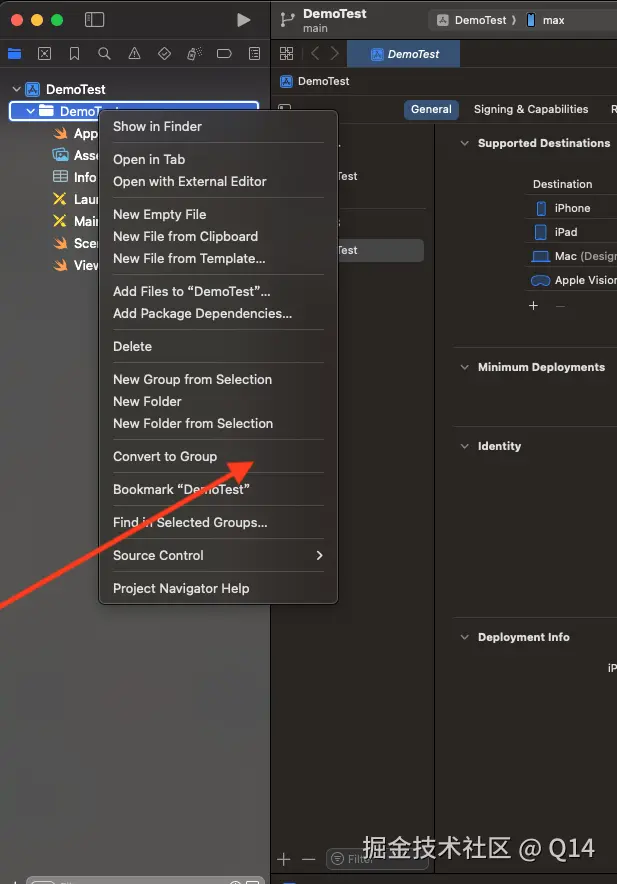
Task: Collapse Supported Destinations section
Action: click(465, 143)
